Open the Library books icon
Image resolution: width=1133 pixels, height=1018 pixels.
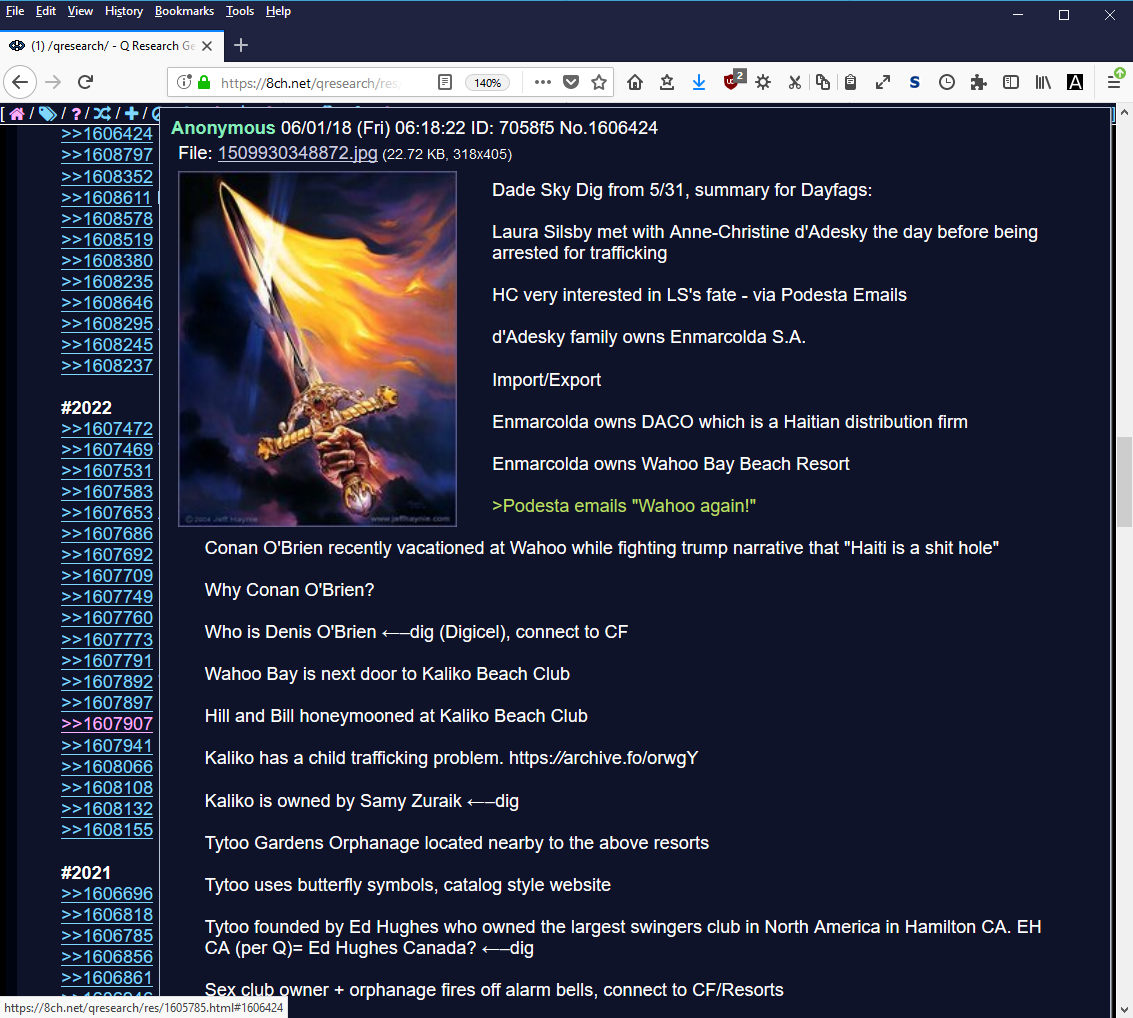[x=1043, y=82]
